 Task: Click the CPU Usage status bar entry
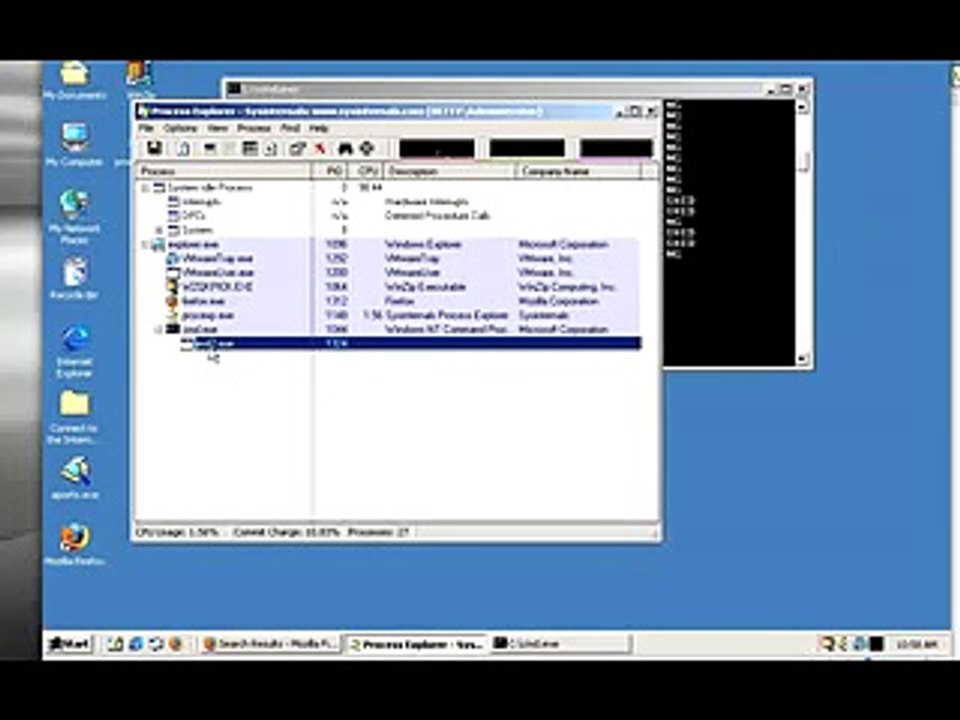click(177, 533)
